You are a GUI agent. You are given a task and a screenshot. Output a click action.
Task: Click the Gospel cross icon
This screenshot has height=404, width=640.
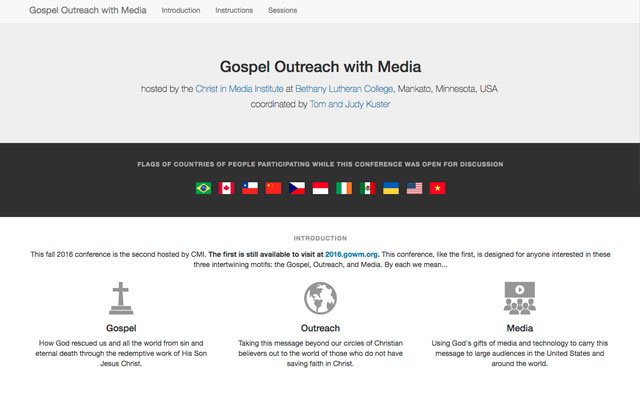tap(121, 298)
